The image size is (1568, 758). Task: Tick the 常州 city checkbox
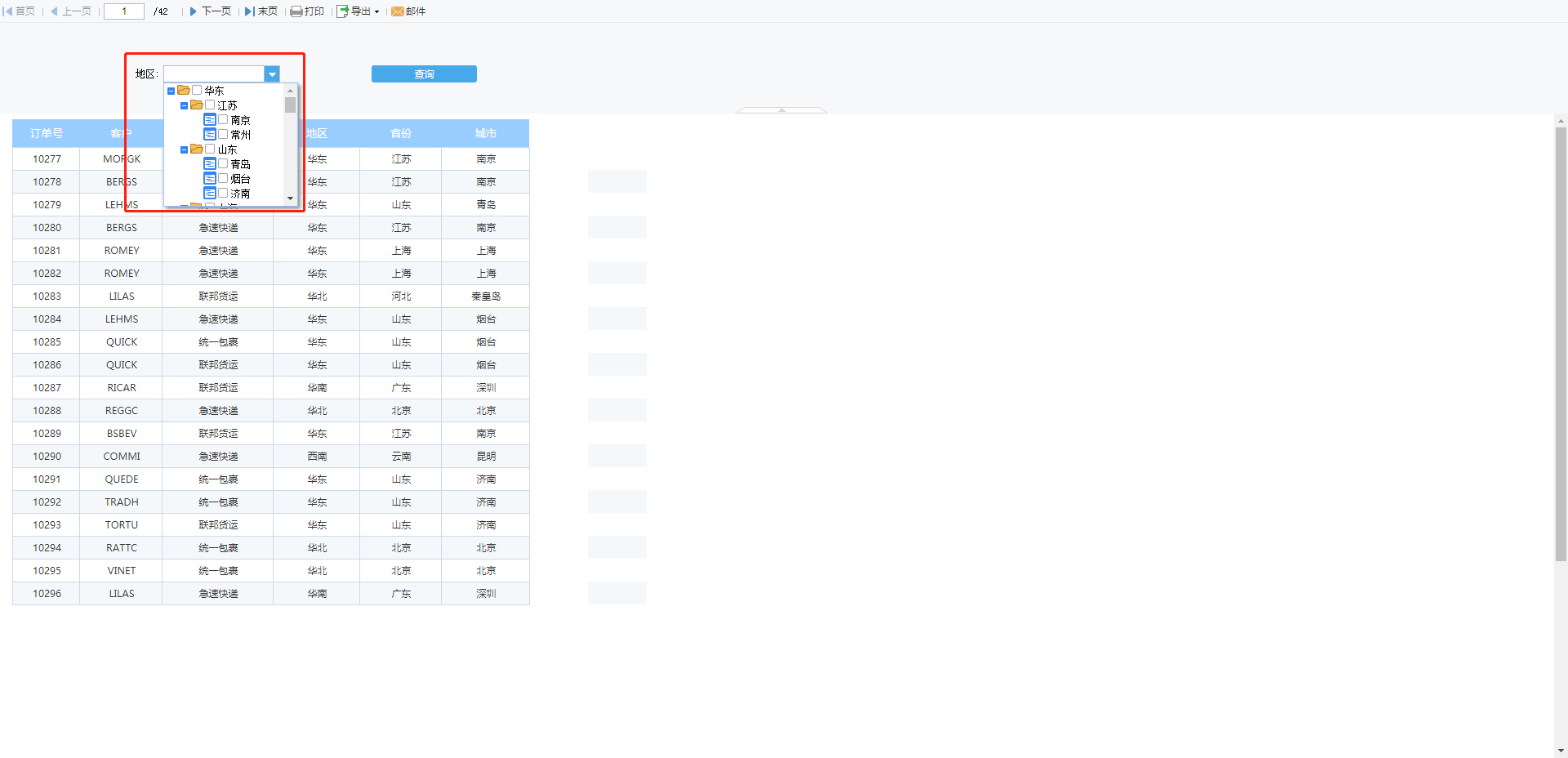tap(223, 135)
